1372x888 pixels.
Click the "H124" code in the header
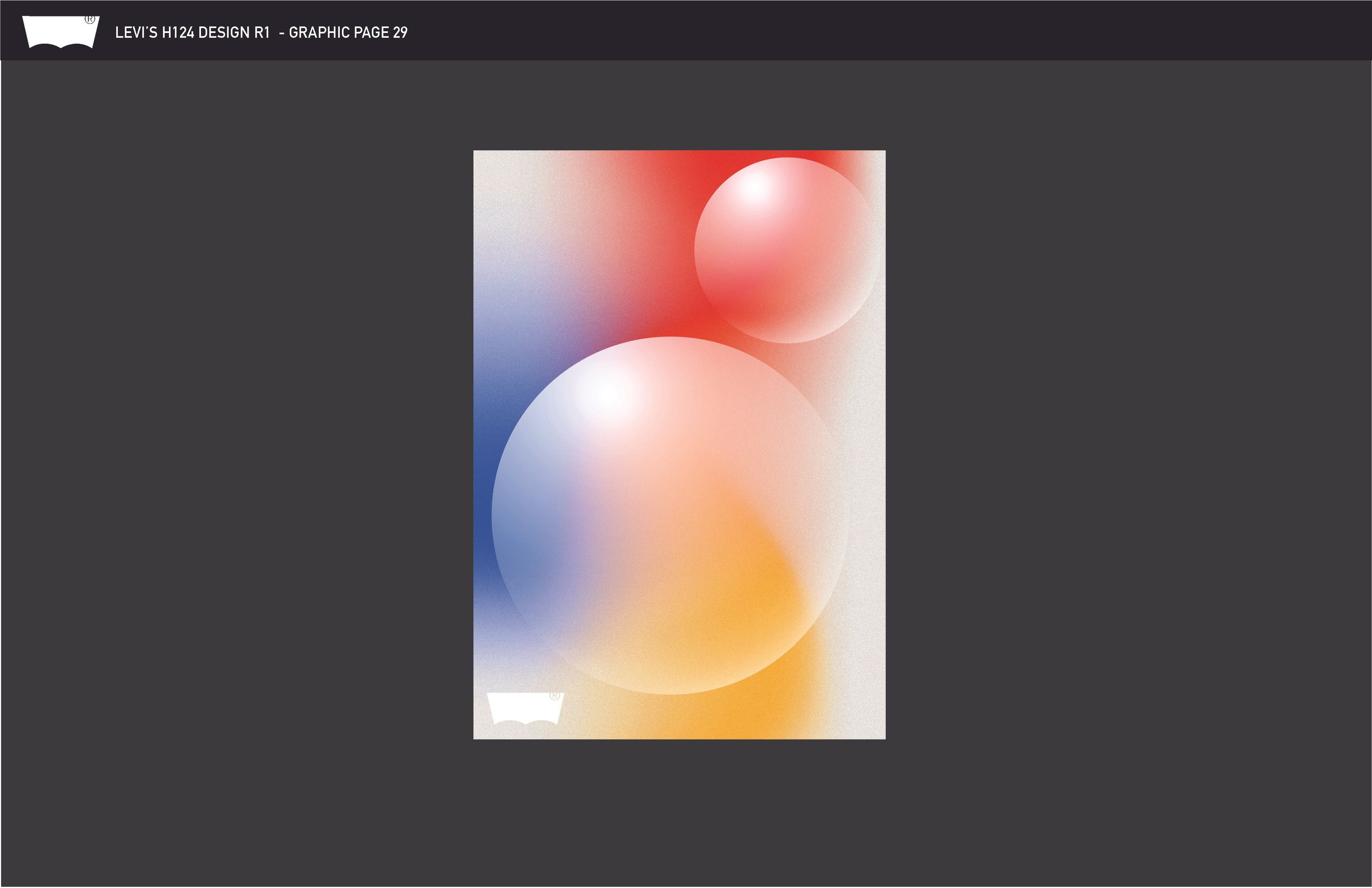pyautogui.click(x=178, y=33)
